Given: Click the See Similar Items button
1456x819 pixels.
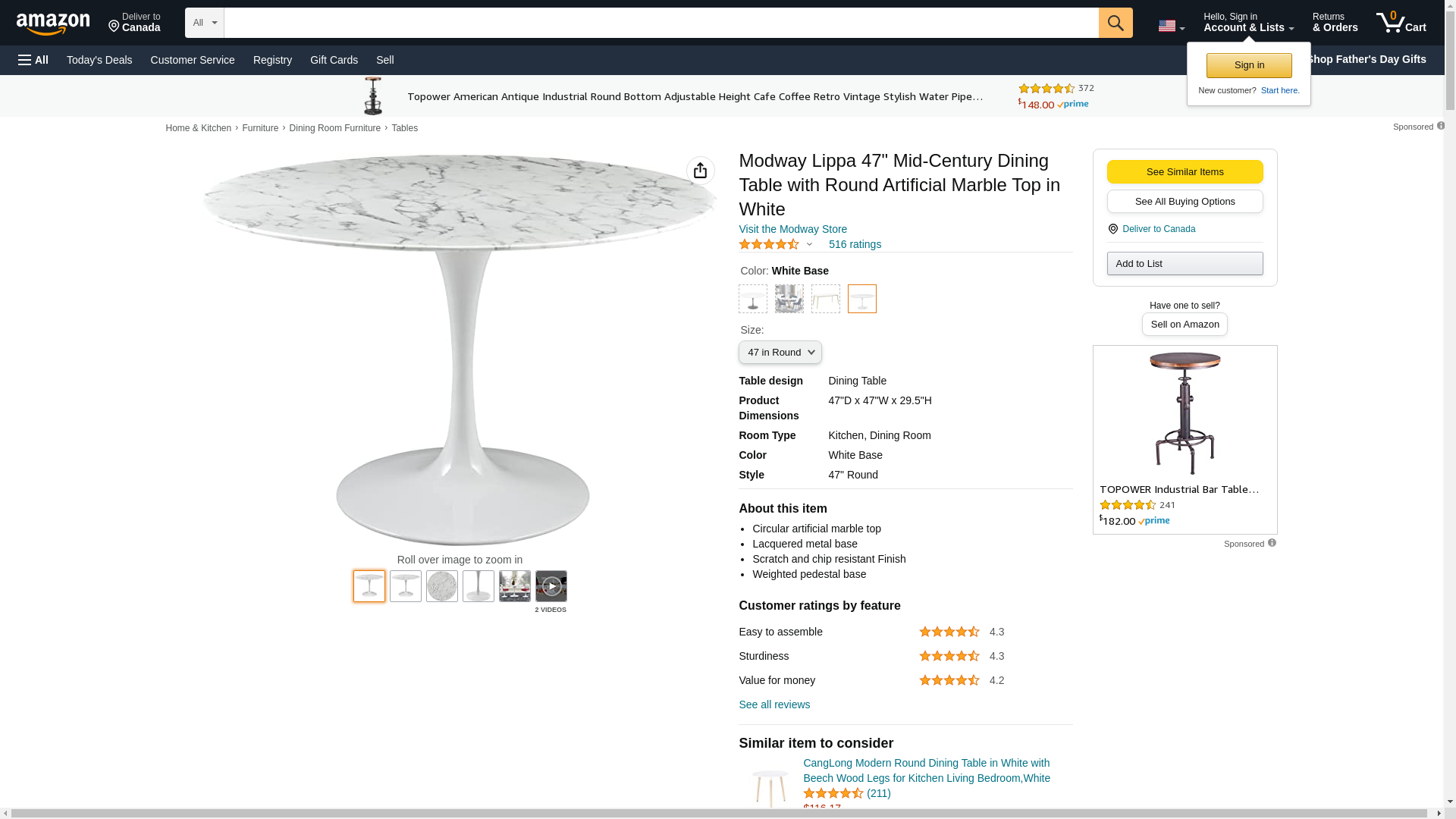Looking at the screenshot, I should click(1185, 172).
